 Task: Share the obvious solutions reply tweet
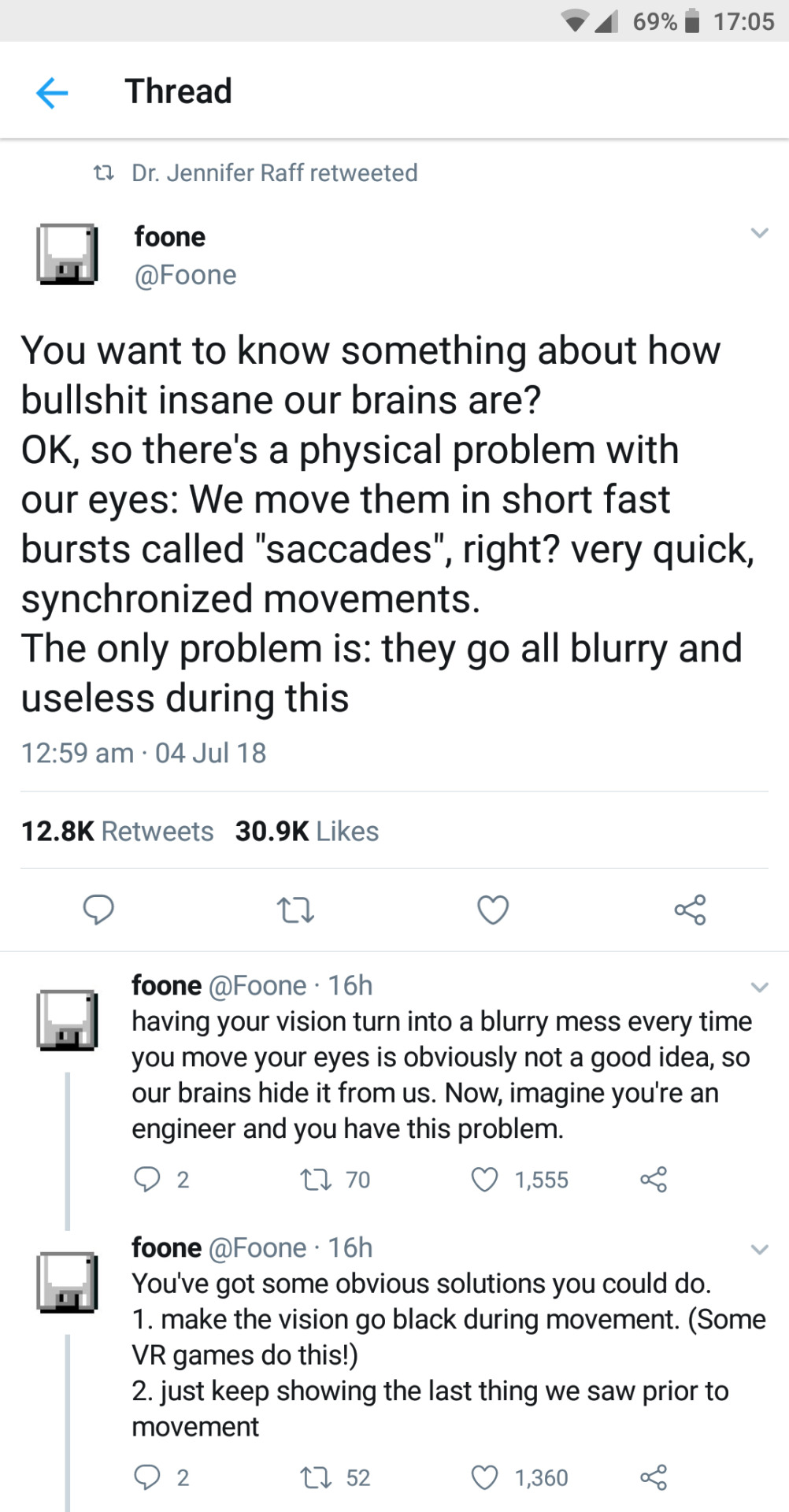tap(654, 1477)
